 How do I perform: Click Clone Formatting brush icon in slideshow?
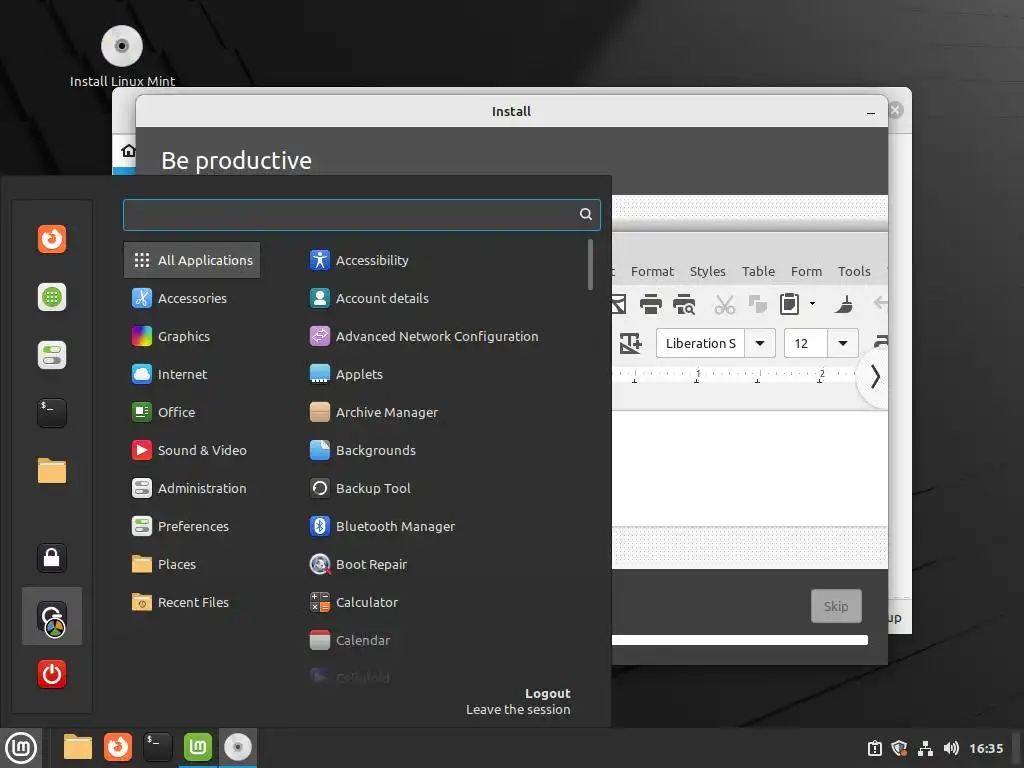tap(844, 304)
